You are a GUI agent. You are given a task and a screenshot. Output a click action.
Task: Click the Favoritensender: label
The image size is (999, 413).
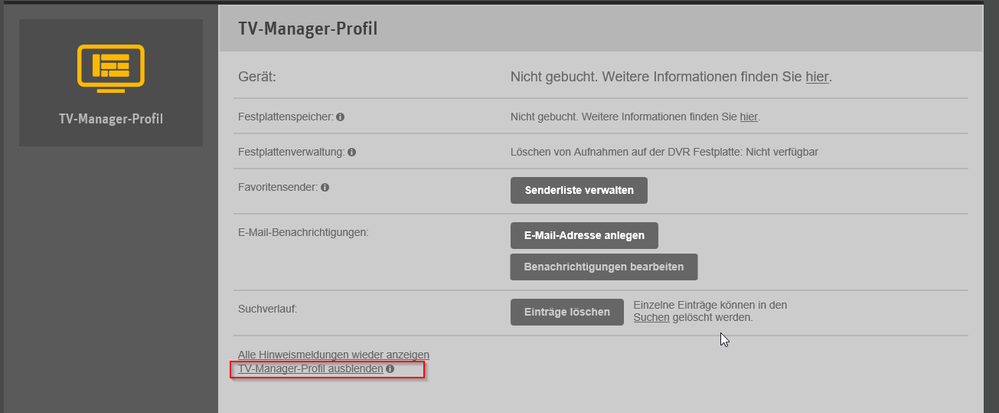tap(278, 187)
